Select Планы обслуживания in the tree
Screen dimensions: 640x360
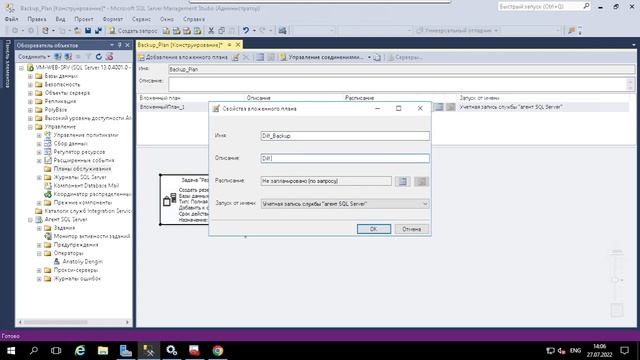coord(82,169)
